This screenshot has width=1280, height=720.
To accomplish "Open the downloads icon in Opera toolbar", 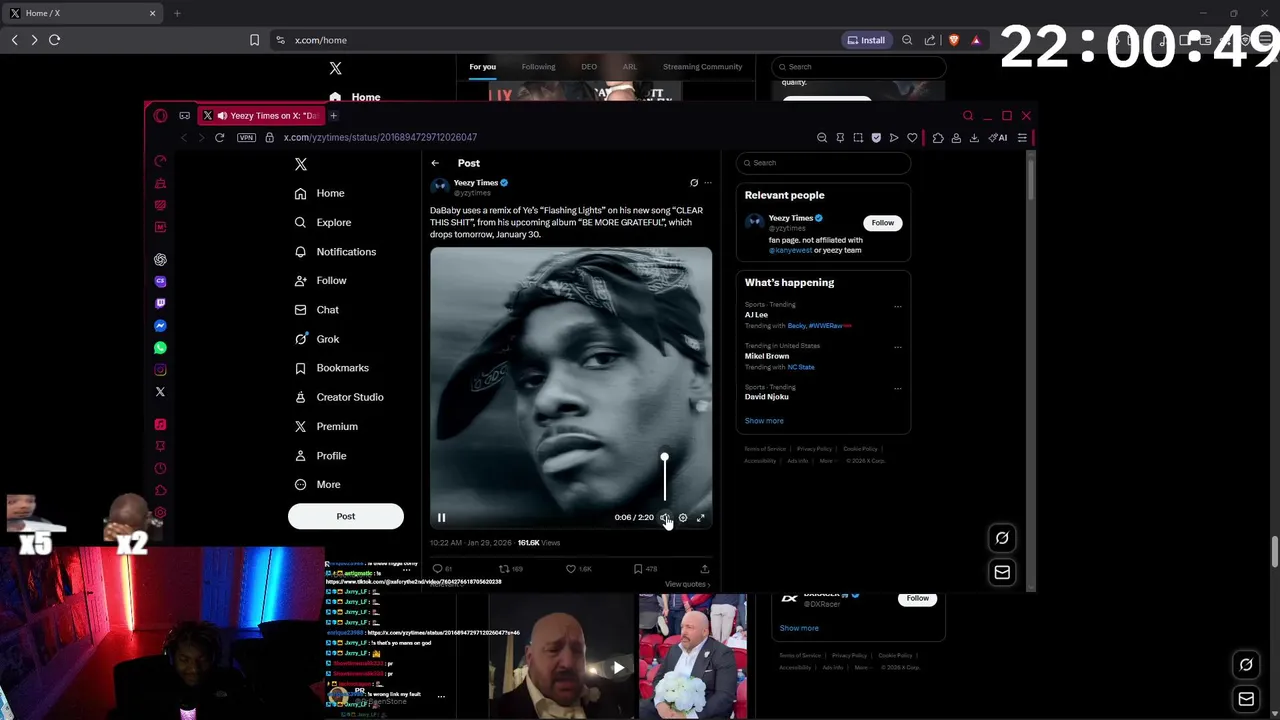I will click(974, 138).
